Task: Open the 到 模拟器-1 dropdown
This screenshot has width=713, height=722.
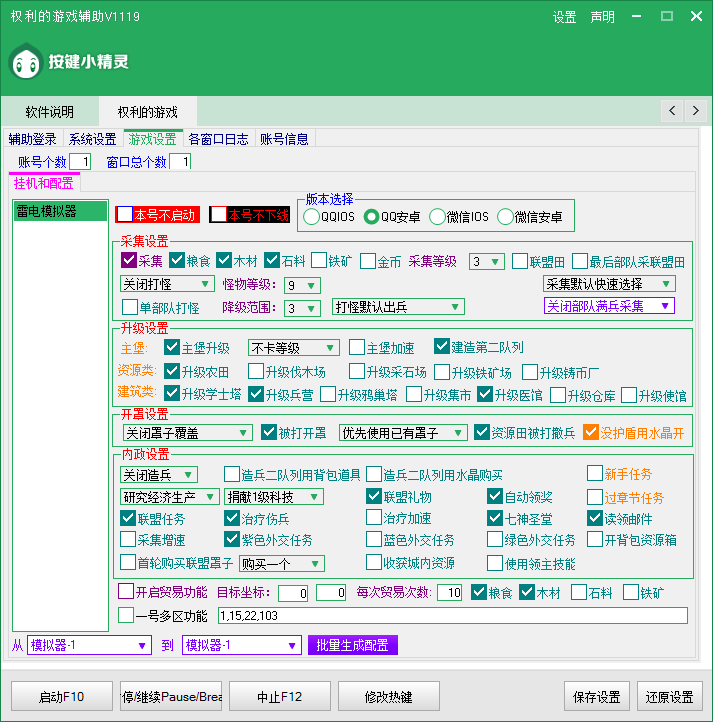Action: coord(242,645)
